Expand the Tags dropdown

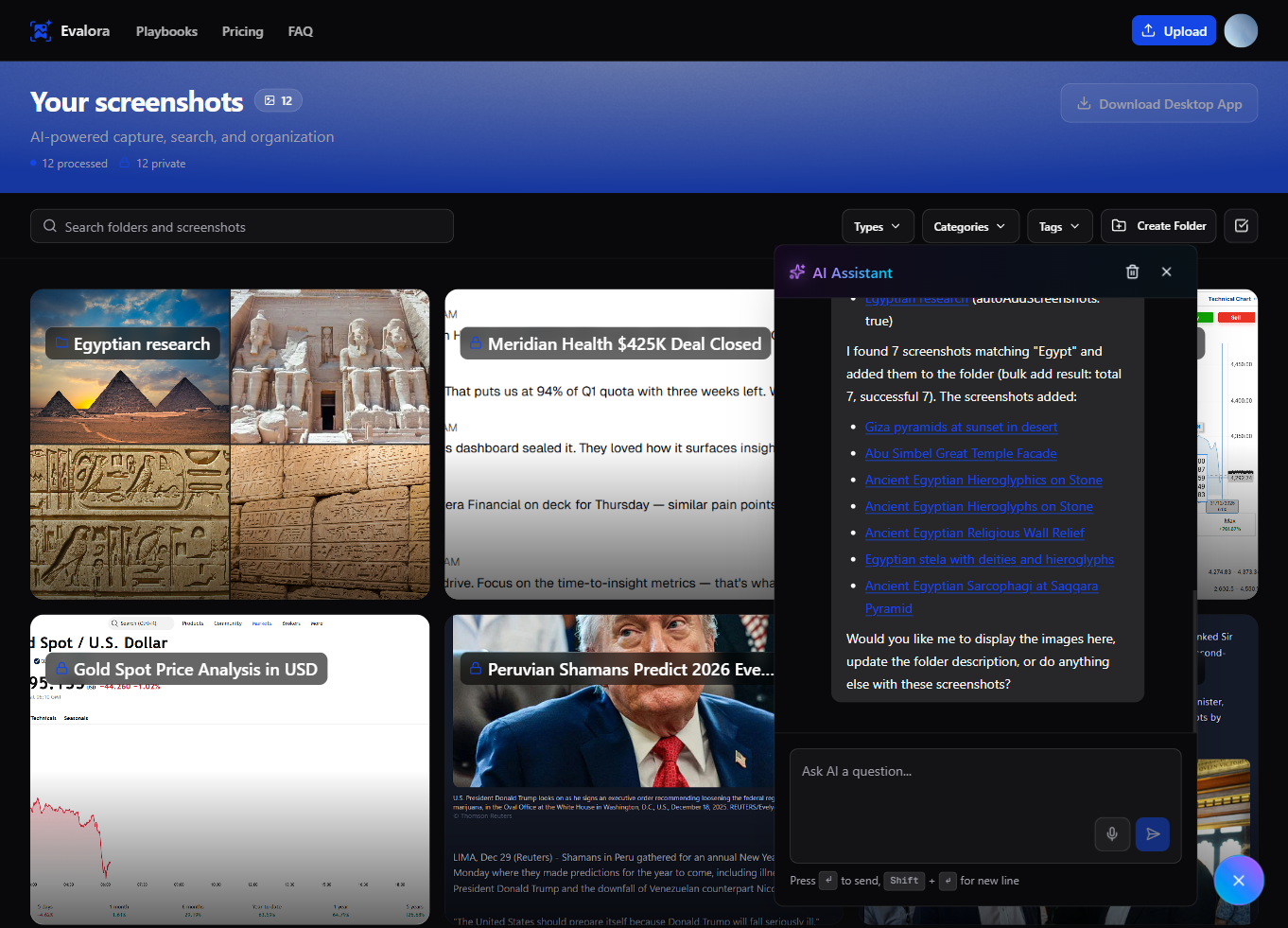(1060, 226)
